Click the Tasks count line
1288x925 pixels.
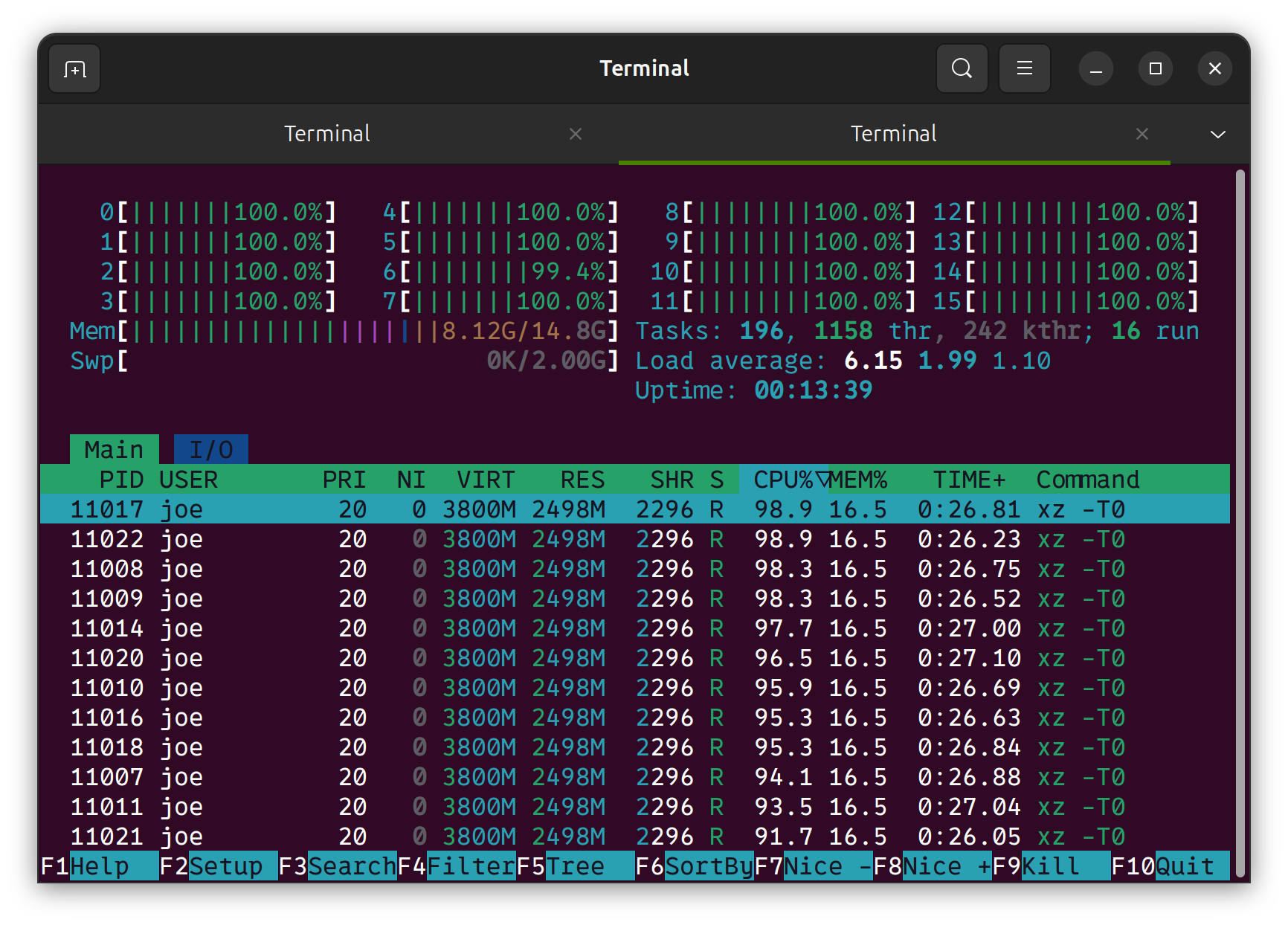(917, 331)
